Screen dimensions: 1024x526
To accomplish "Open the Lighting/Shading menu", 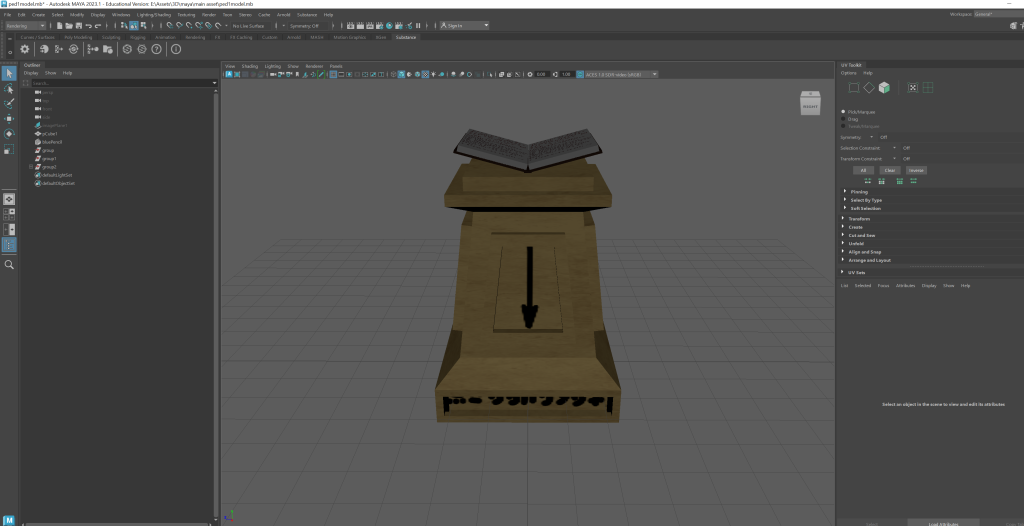I will click(x=152, y=15).
